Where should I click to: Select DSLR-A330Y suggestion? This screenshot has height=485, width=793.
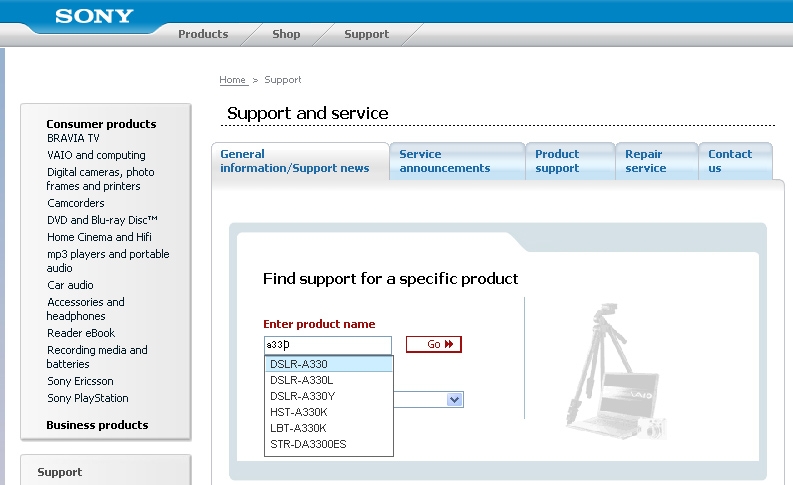coord(329,396)
